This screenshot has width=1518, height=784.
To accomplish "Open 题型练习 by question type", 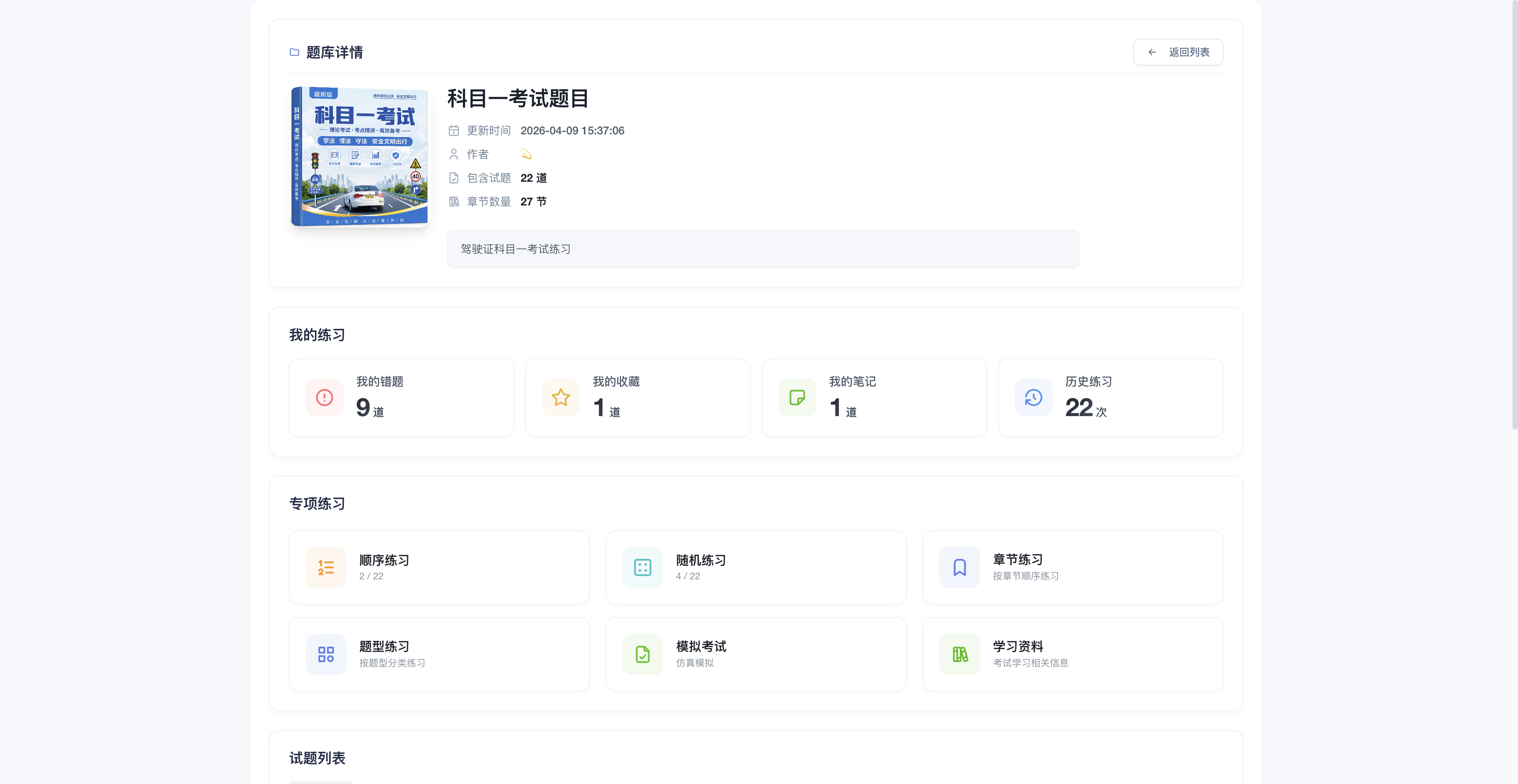I will tap(439, 654).
